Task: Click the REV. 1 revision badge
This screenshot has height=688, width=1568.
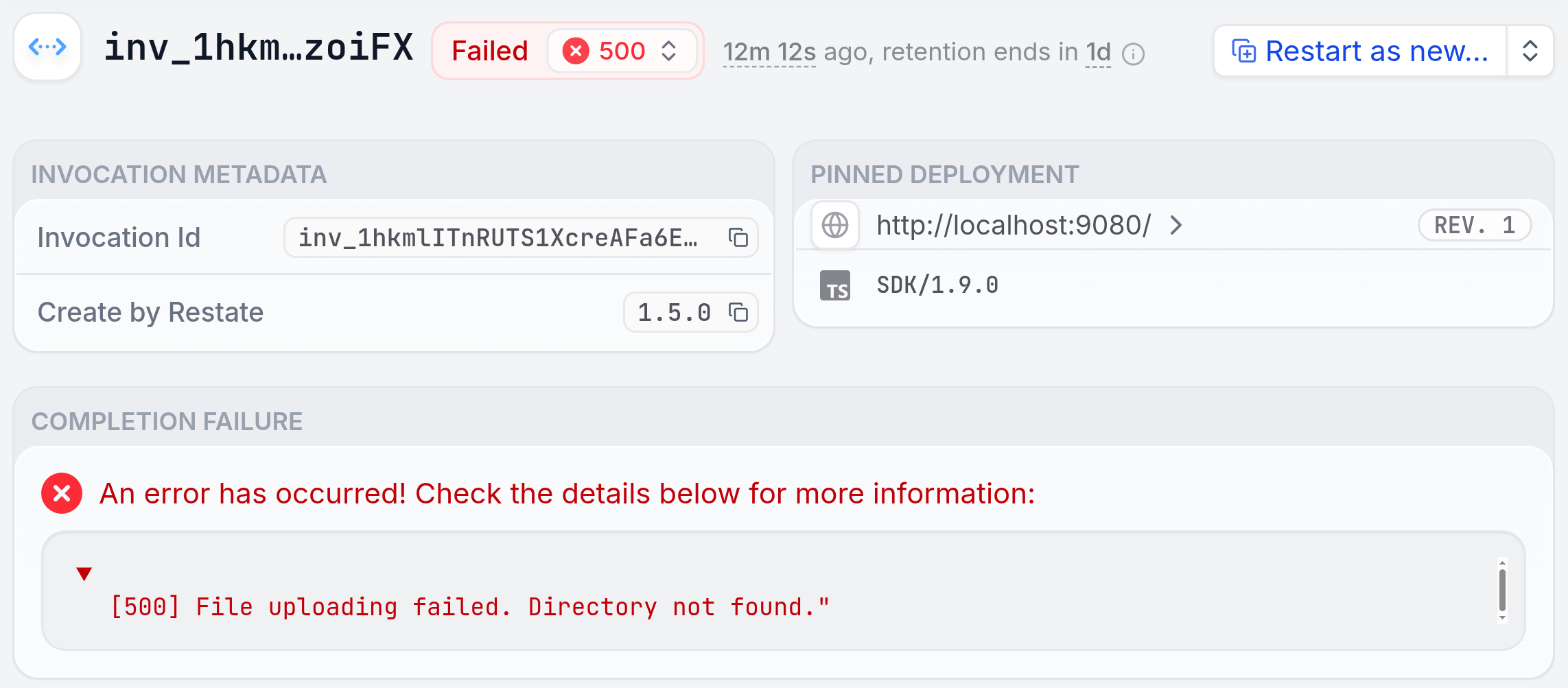Action: coord(1474,225)
